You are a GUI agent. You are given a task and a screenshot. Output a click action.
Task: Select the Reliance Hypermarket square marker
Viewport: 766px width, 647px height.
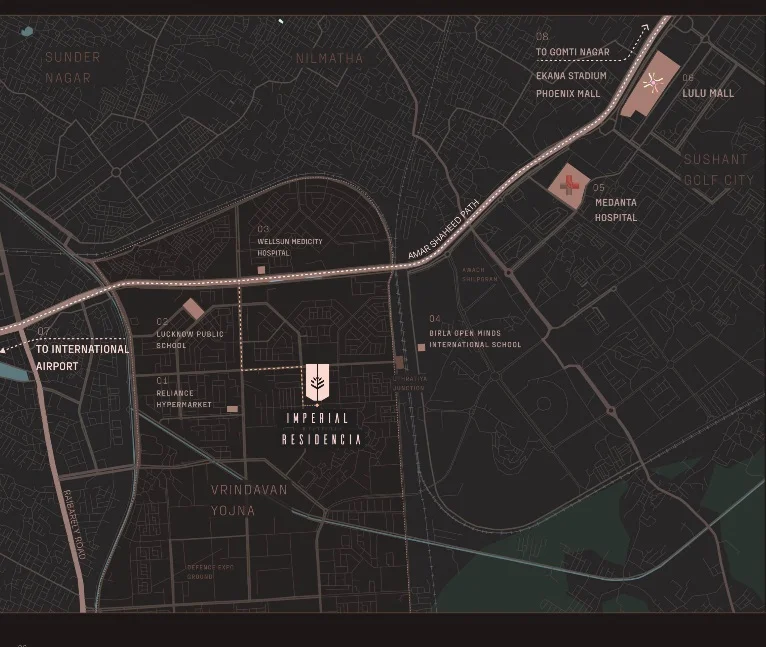coord(232,409)
